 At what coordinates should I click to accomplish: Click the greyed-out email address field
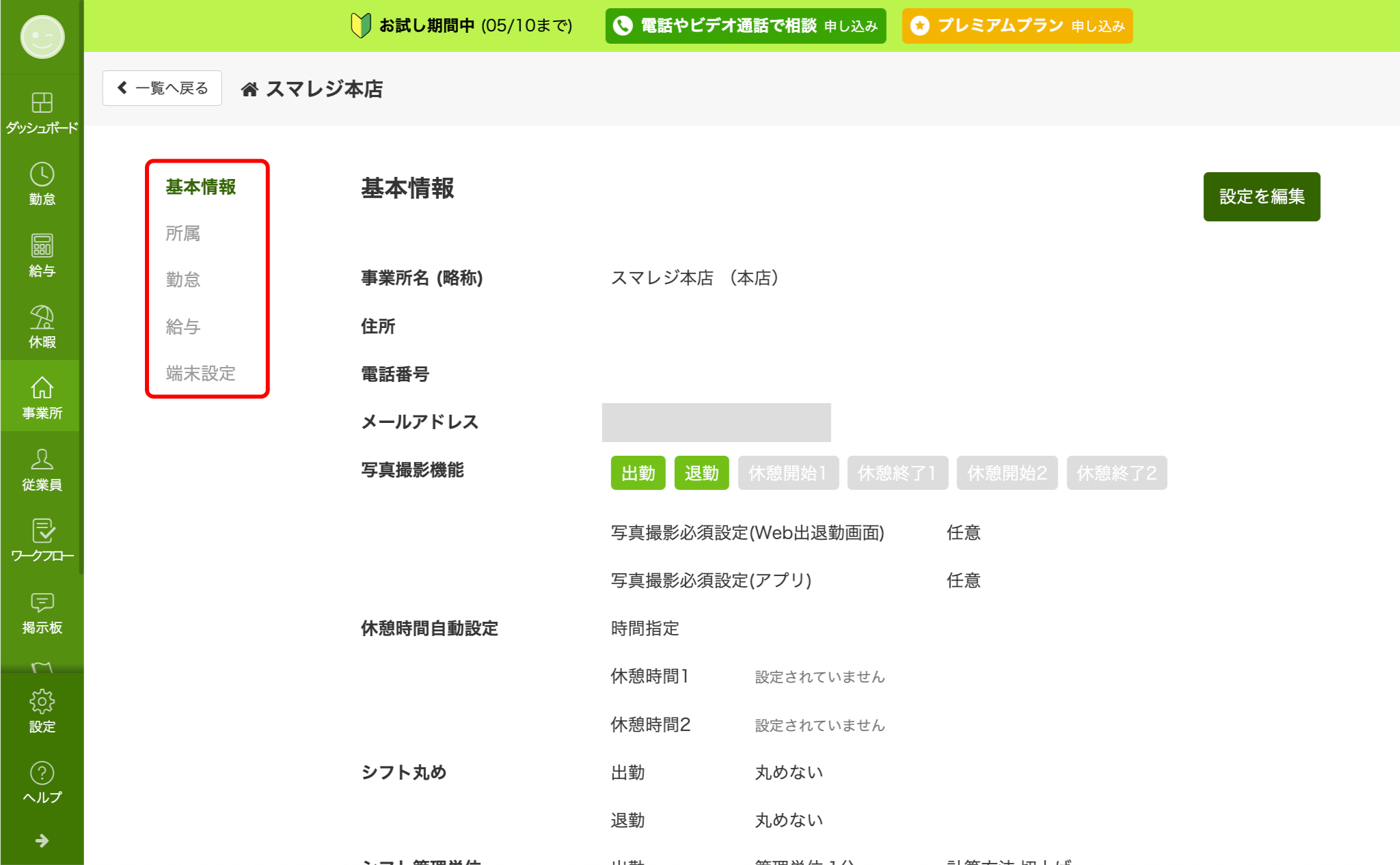point(716,422)
